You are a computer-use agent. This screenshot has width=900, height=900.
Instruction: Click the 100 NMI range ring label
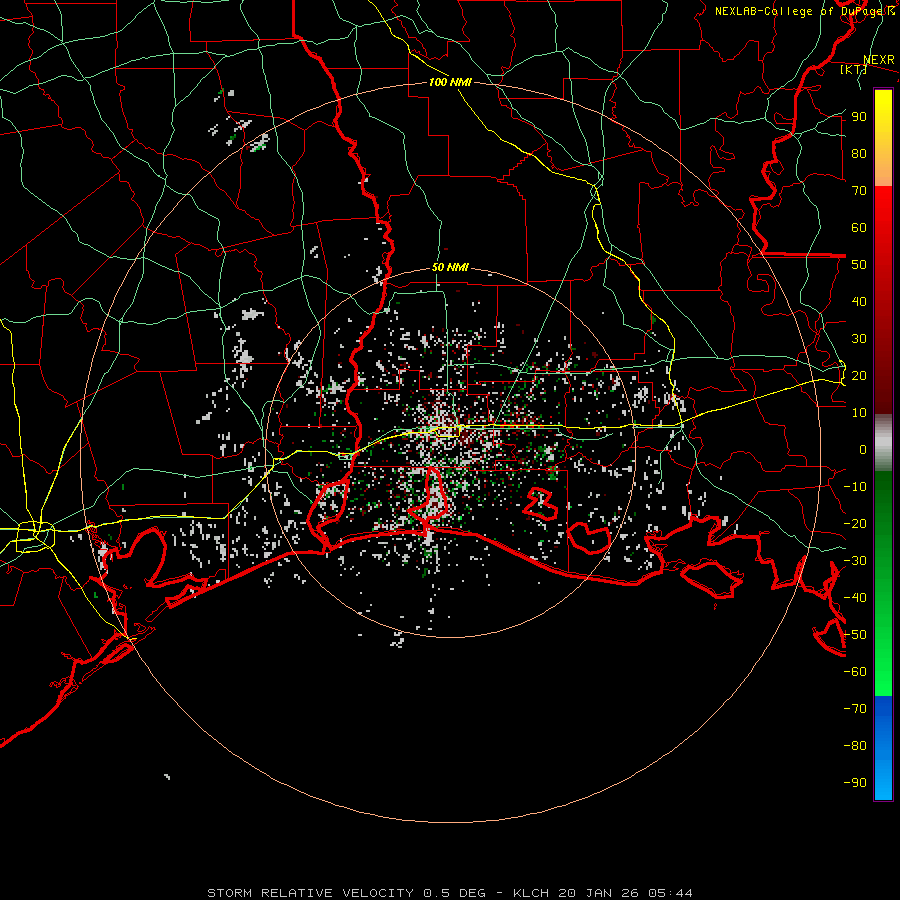450,82
